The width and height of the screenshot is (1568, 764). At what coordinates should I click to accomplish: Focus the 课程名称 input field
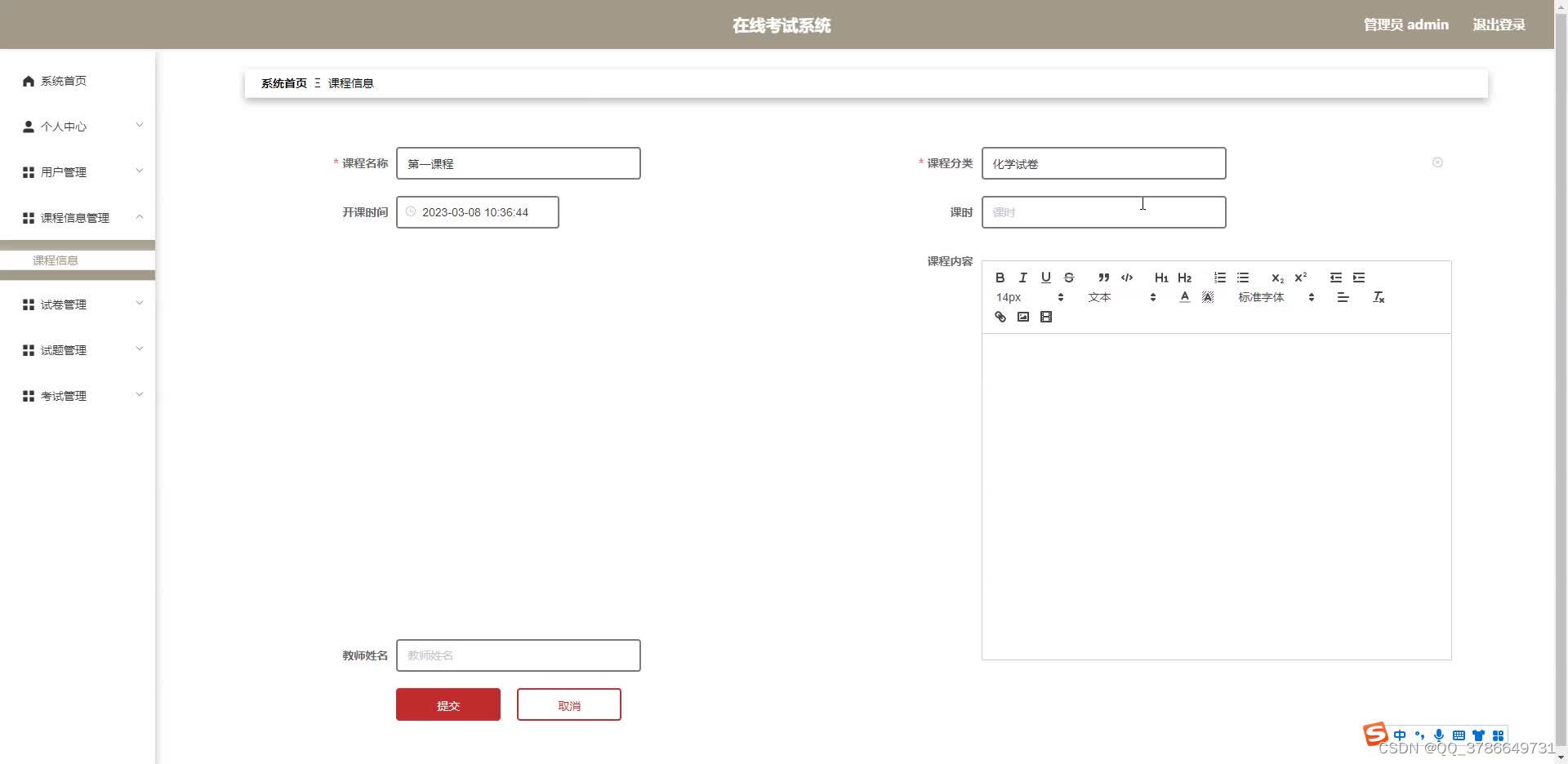coord(518,163)
